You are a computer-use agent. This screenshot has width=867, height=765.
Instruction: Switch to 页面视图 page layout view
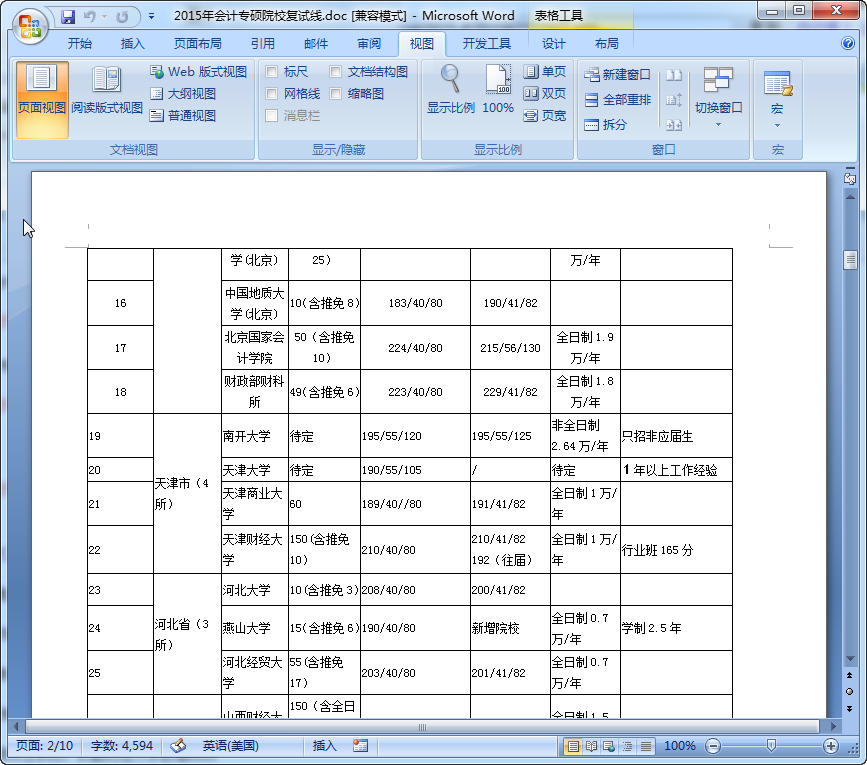[x=42, y=99]
